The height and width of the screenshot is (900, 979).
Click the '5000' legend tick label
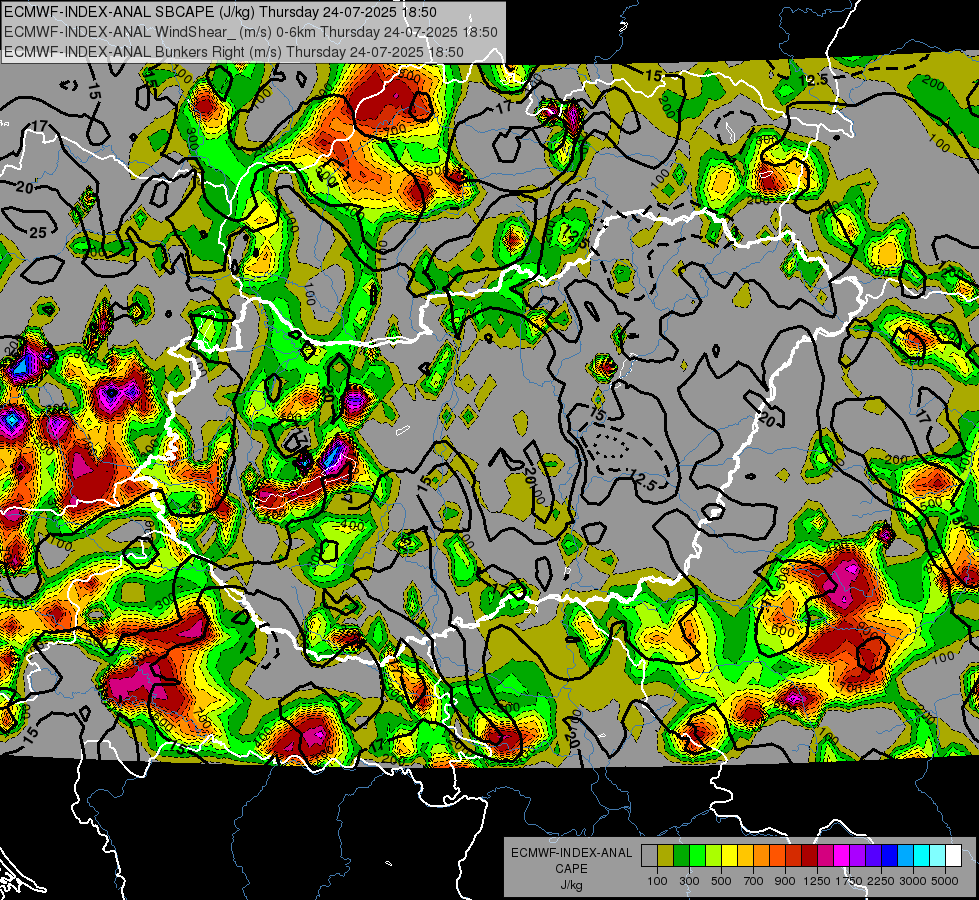coord(945,881)
